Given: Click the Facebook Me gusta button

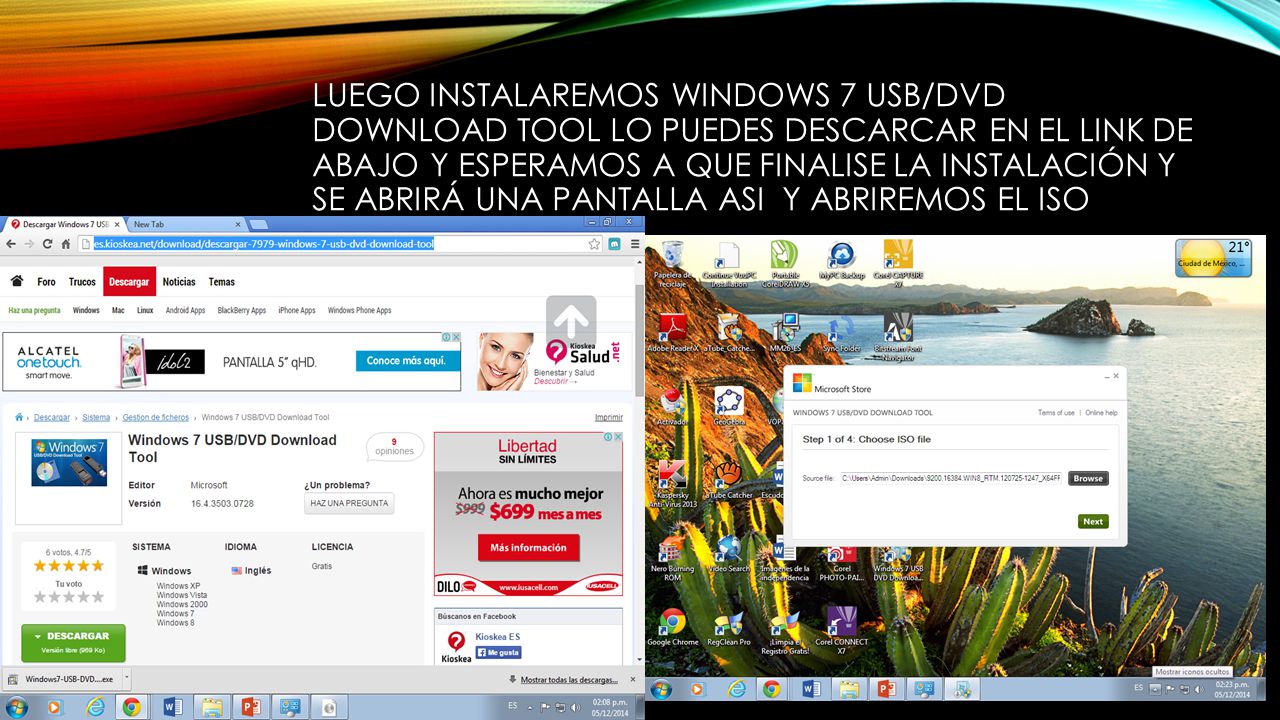Looking at the screenshot, I should [498, 652].
